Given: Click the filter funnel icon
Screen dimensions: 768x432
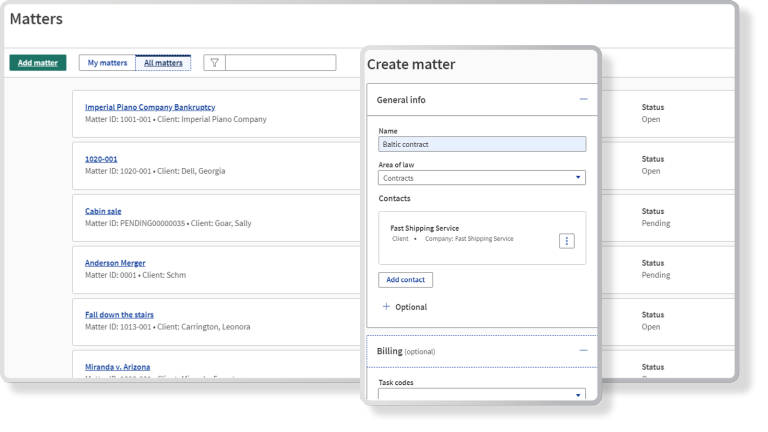Looking at the screenshot, I should coord(214,63).
